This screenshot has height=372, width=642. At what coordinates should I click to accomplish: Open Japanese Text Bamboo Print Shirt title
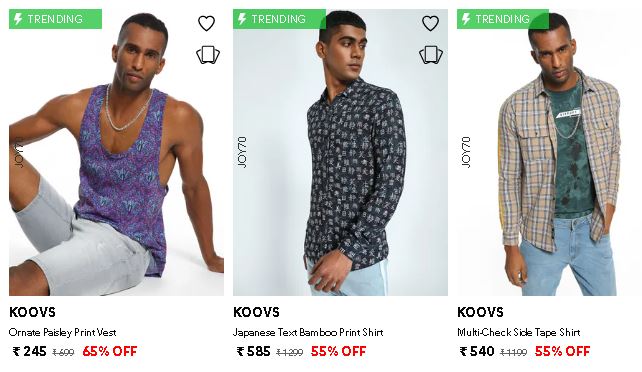(308, 332)
